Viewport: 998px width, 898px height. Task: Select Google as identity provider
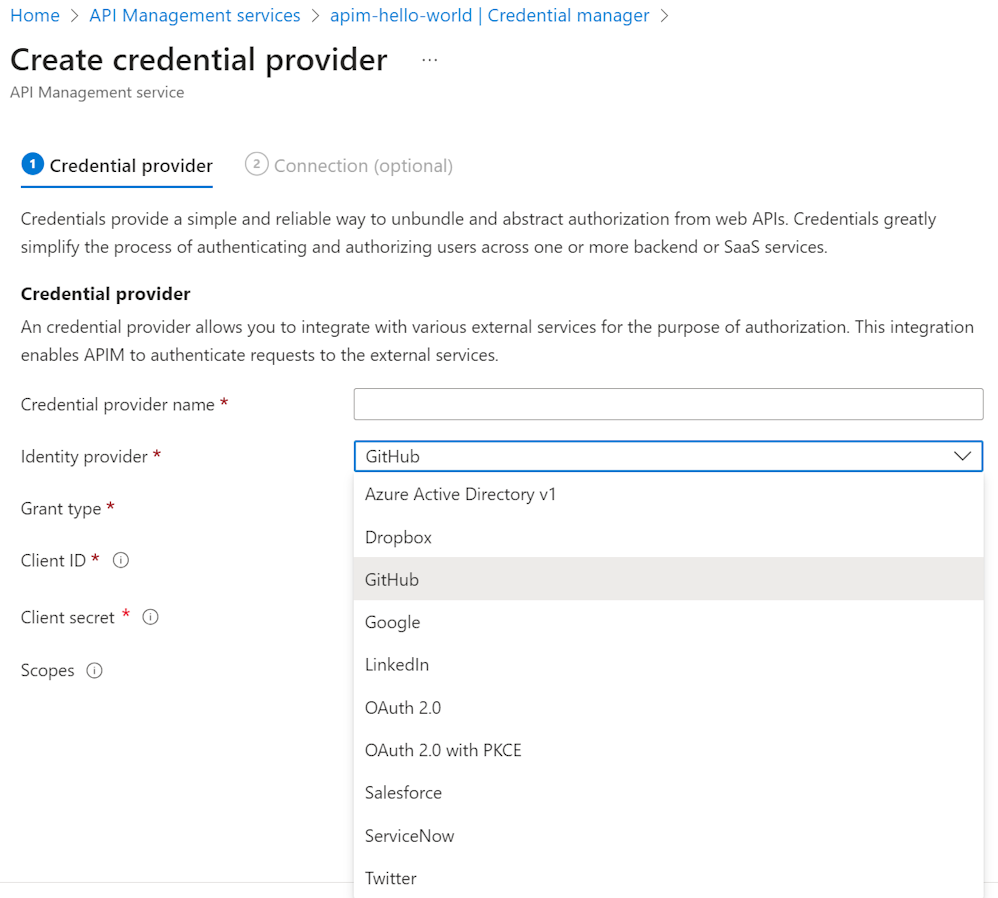(x=668, y=622)
